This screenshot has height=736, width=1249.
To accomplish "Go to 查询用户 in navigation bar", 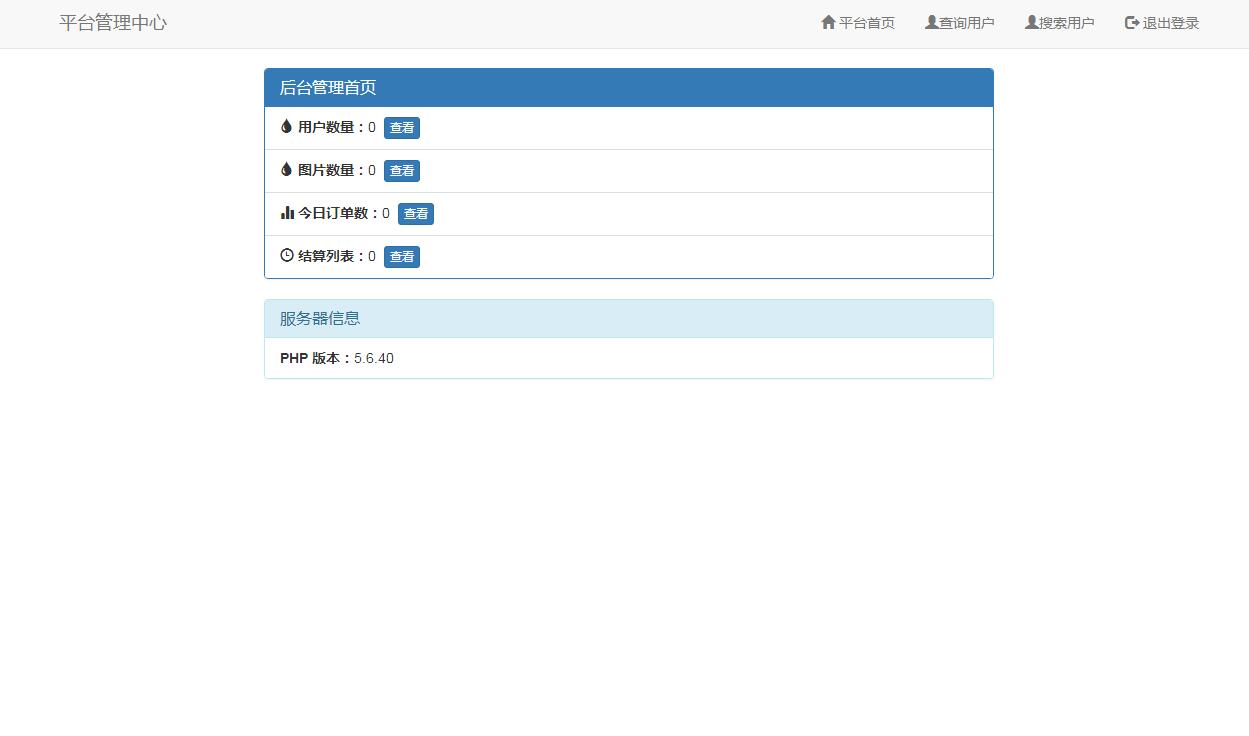I will [966, 23].
